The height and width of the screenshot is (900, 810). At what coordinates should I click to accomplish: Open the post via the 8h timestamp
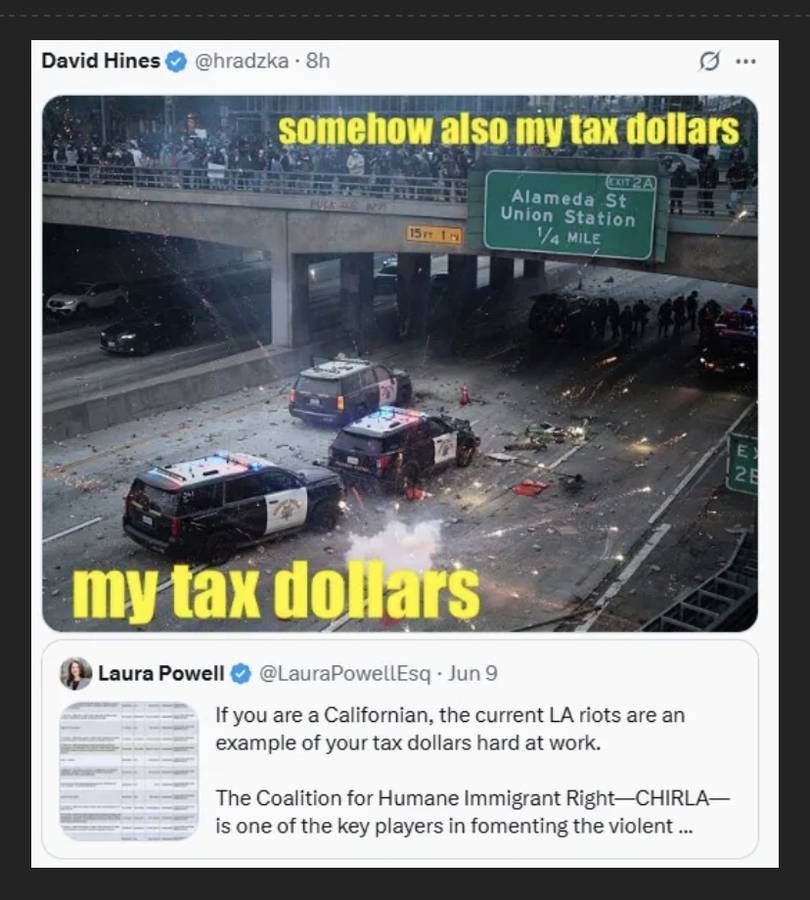(318, 60)
